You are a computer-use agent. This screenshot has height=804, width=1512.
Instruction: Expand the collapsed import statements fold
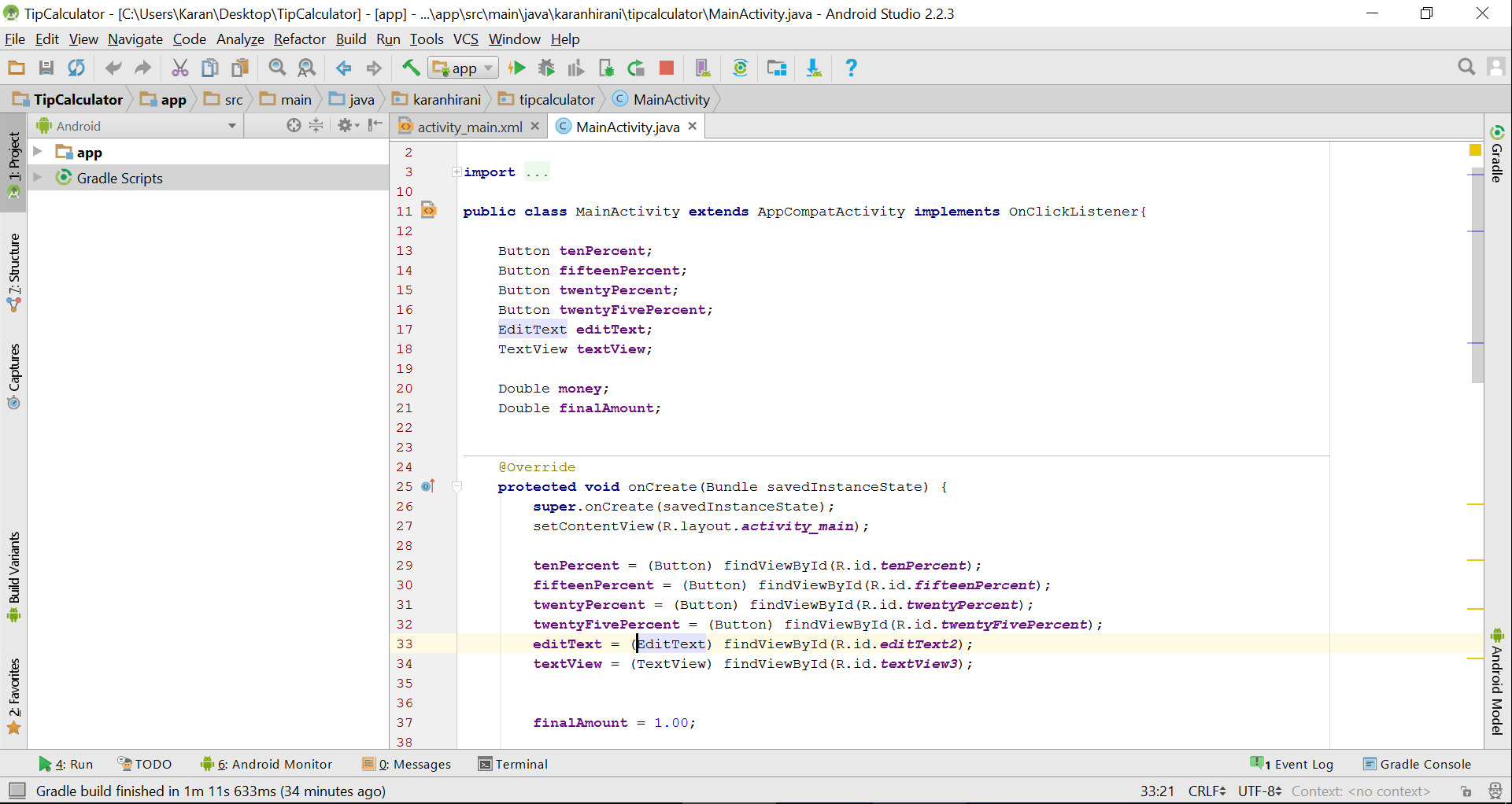point(457,172)
